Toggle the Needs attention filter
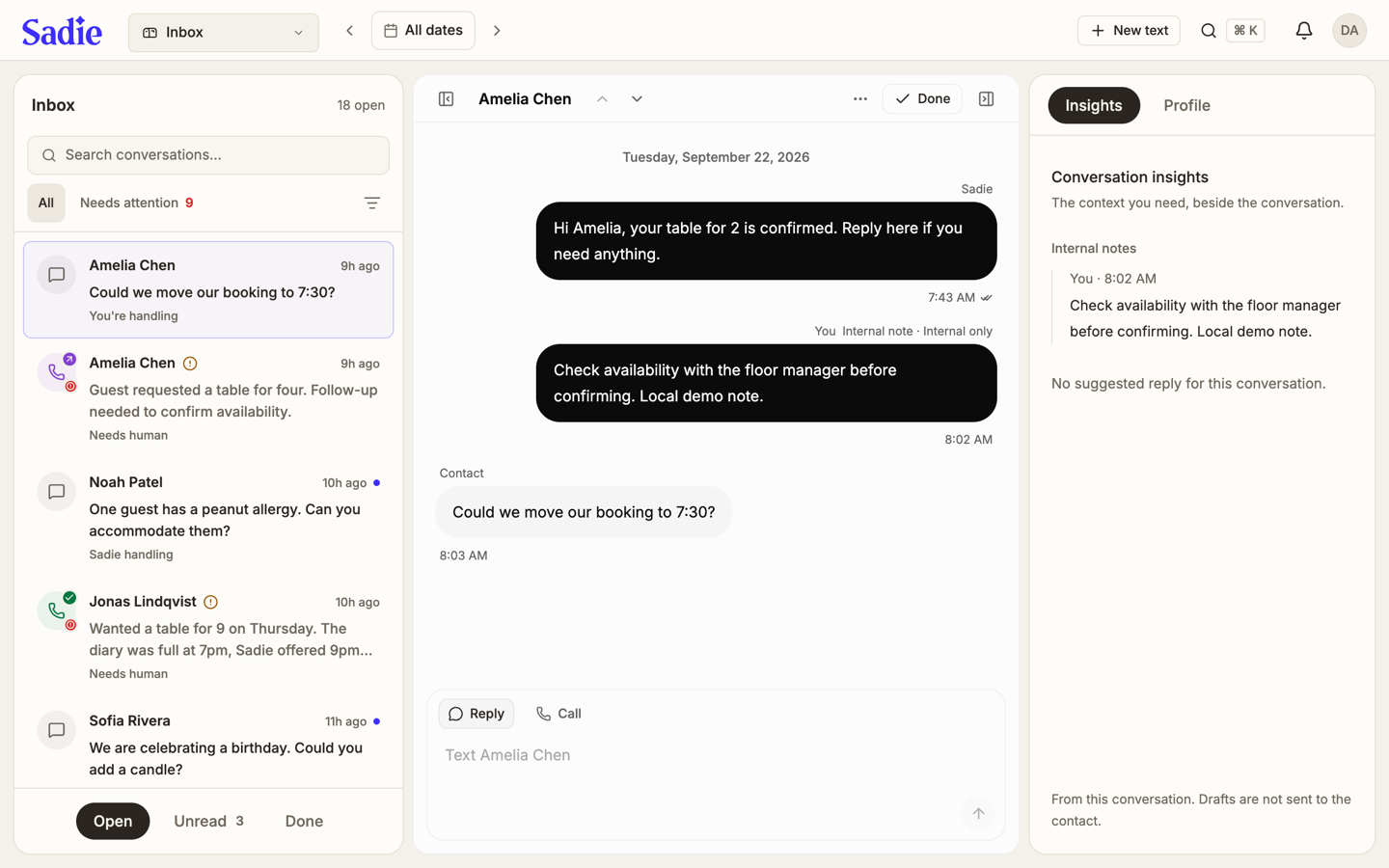The height and width of the screenshot is (868, 1389). (137, 203)
